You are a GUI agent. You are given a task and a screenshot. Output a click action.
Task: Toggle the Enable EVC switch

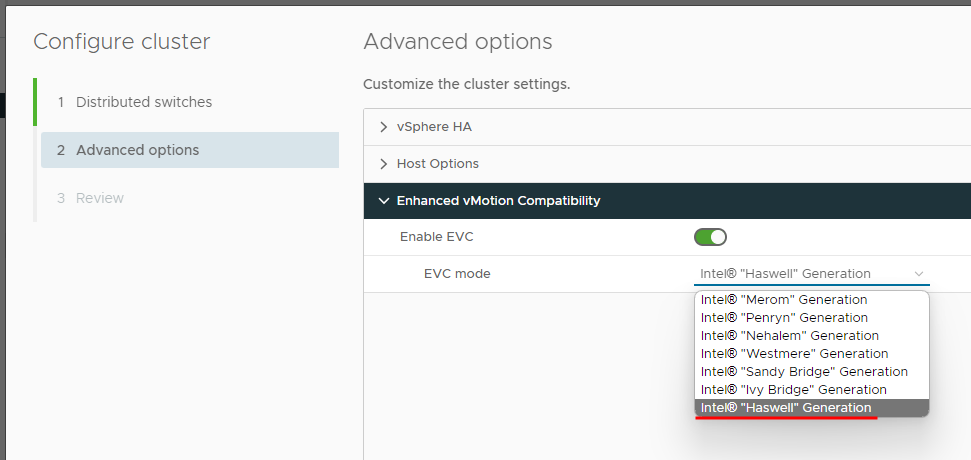tap(710, 237)
